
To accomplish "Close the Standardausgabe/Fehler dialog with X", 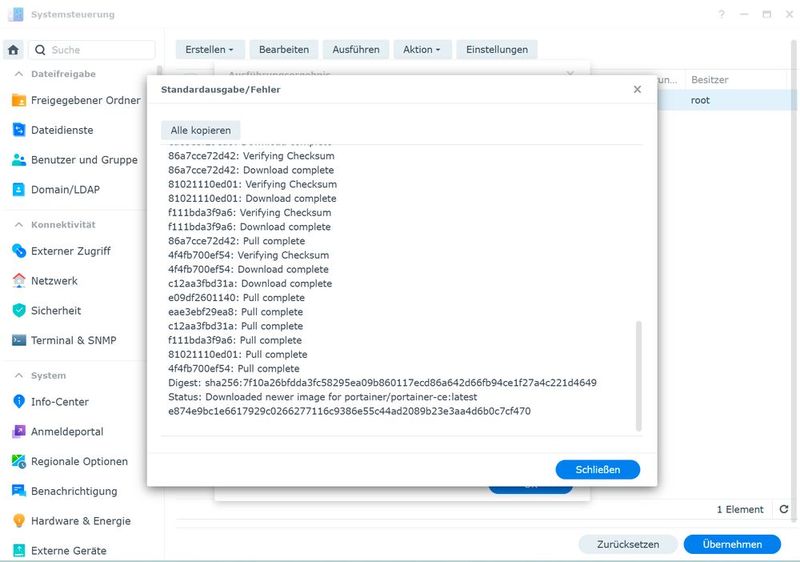I will (x=637, y=89).
